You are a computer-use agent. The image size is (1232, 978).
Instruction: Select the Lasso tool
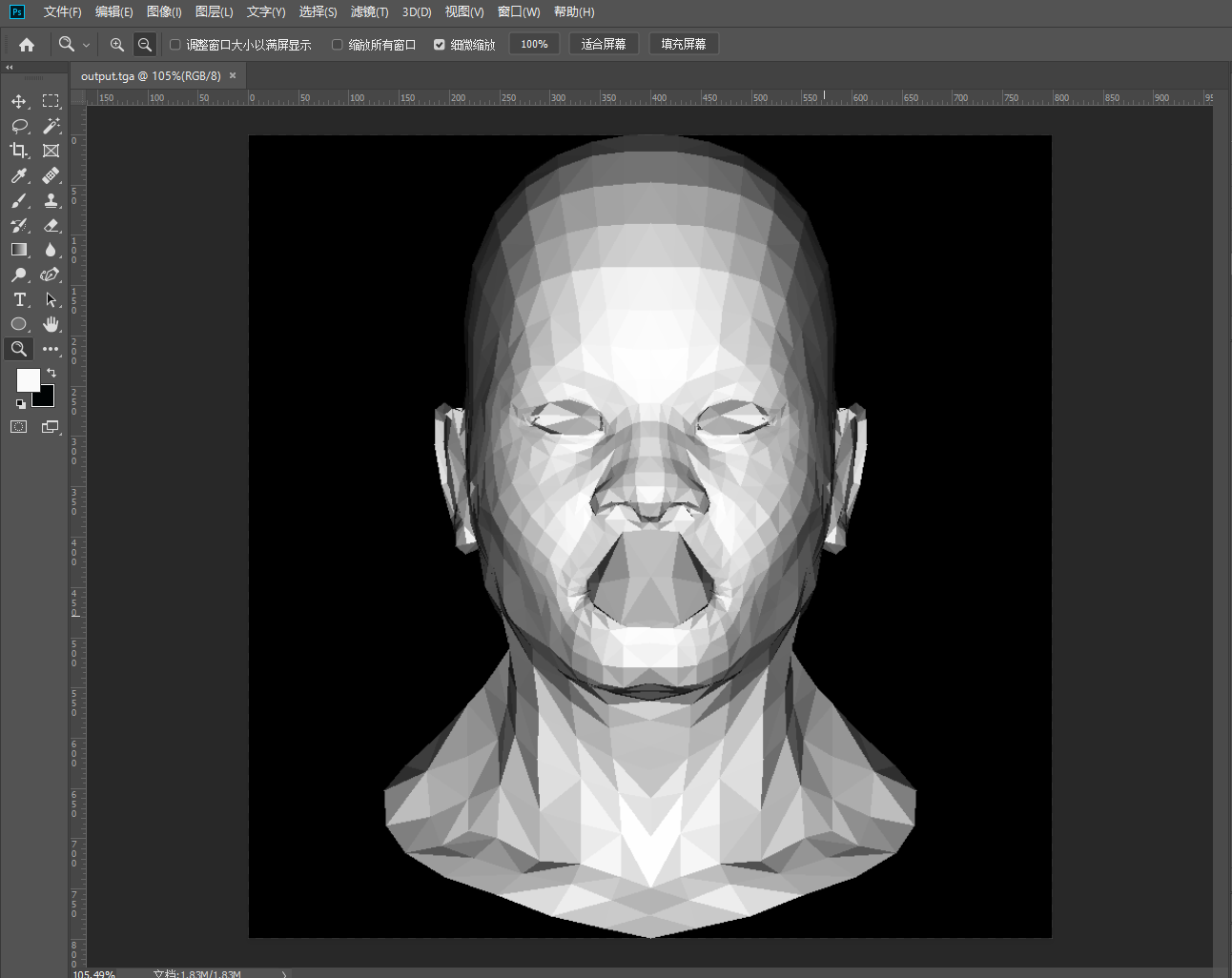tap(19, 126)
